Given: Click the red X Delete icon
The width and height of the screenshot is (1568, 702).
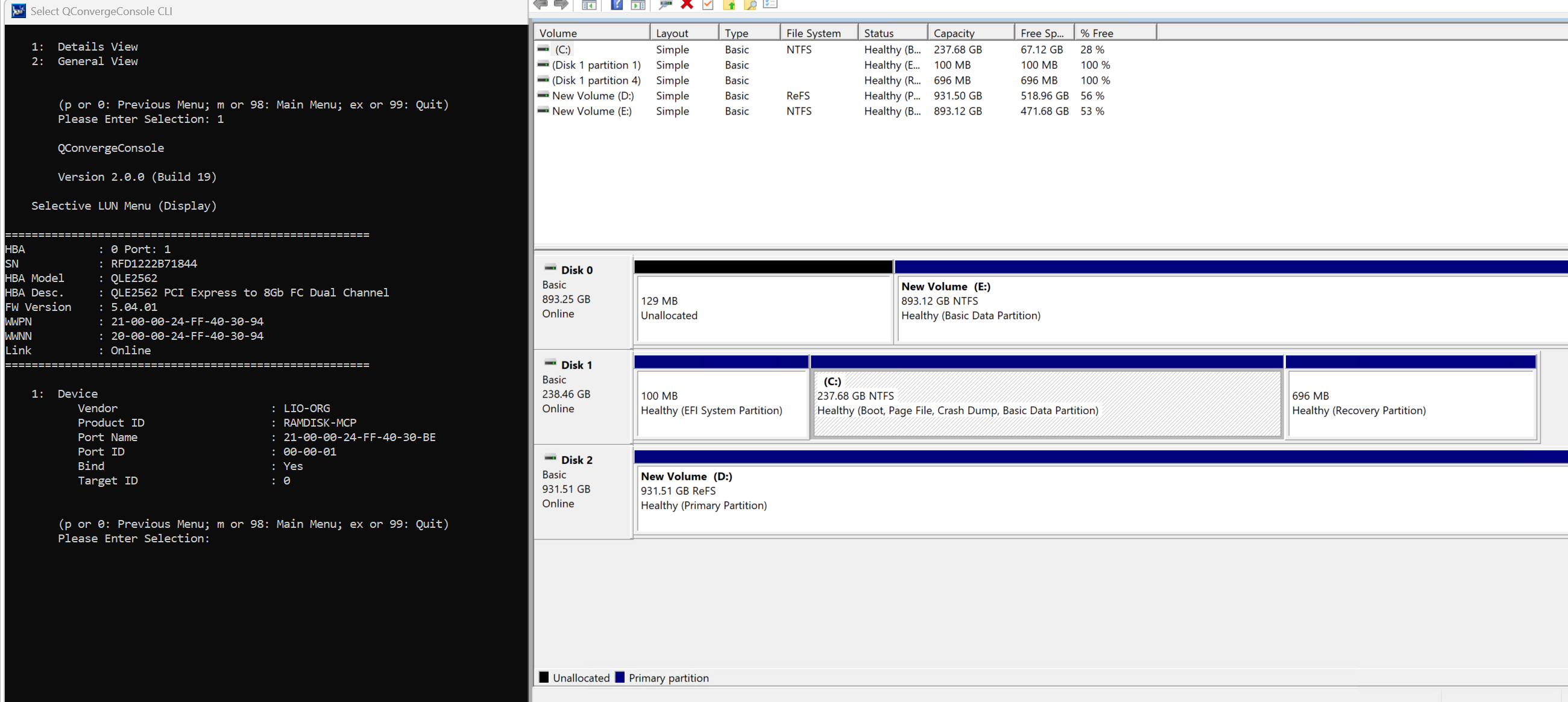Looking at the screenshot, I should pos(687,4).
